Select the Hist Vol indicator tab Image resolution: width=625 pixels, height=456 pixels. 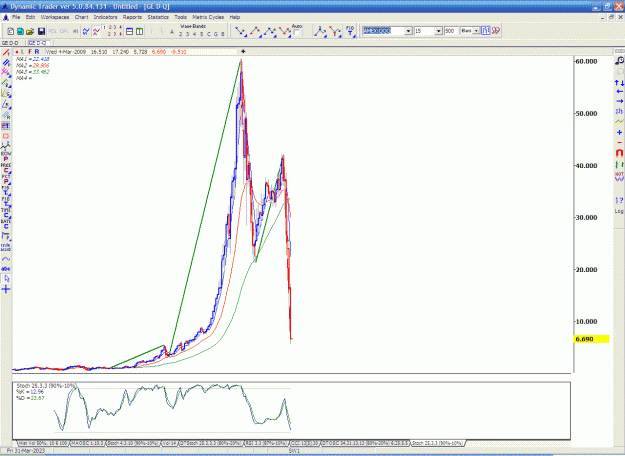pos(43,443)
